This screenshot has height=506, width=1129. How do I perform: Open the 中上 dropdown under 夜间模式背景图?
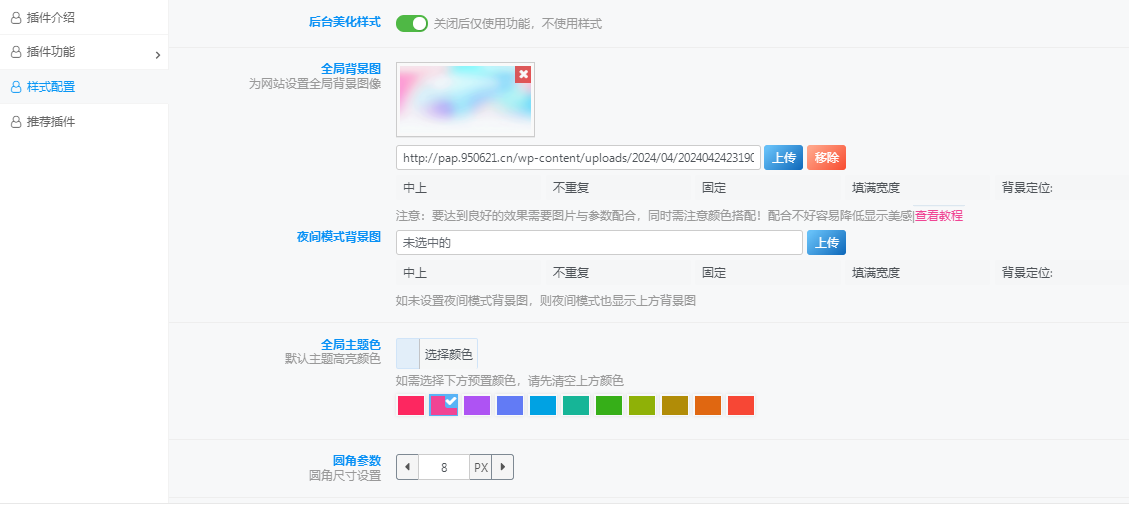[469, 273]
